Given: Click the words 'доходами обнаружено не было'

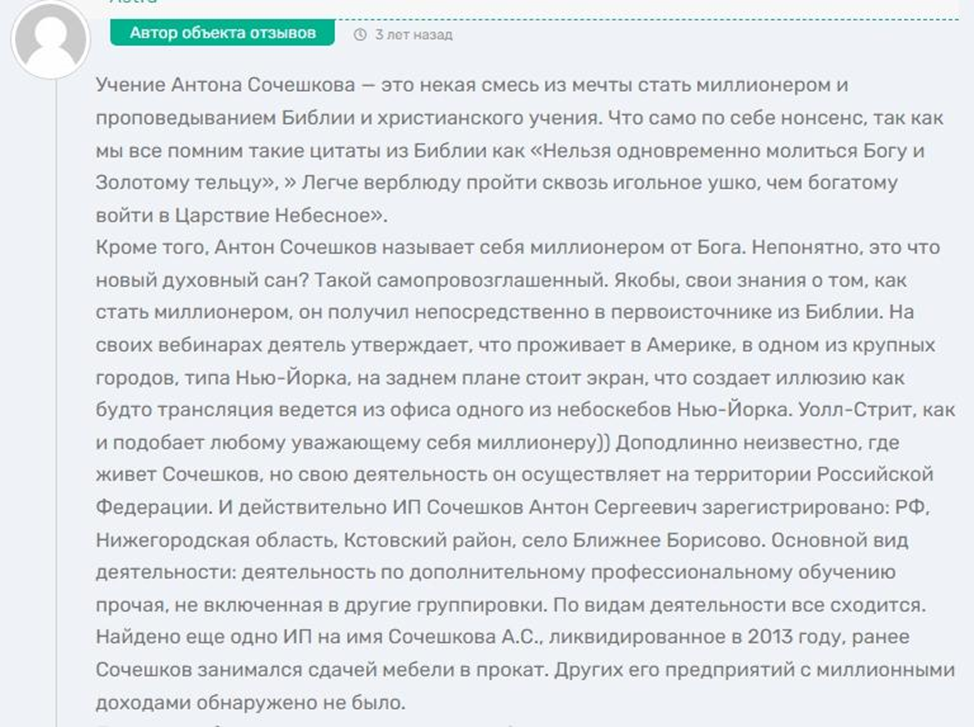Looking at the screenshot, I should click(247, 703).
